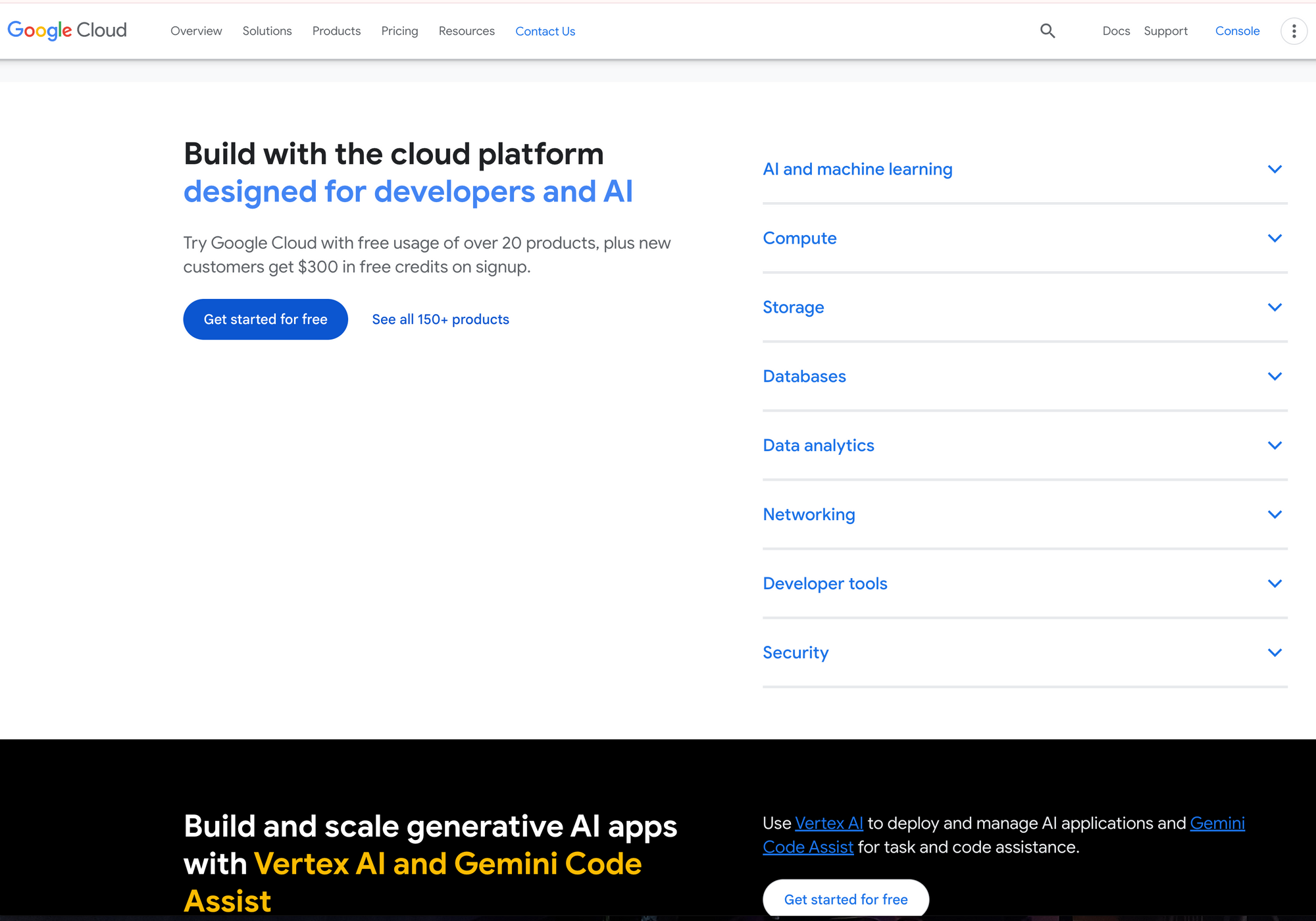Screen dimensions: 1316x921
Task: Open the Products nav menu
Action: pyautogui.click(x=336, y=31)
